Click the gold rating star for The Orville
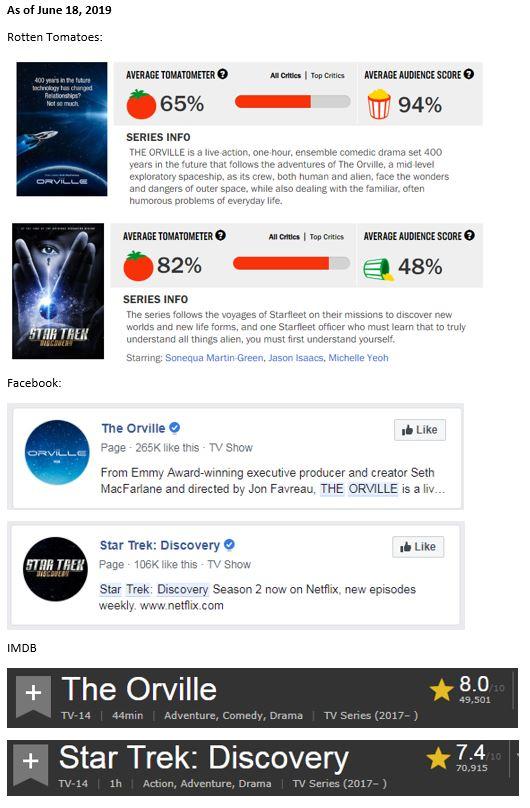530x808 pixels. pyautogui.click(x=441, y=690)
